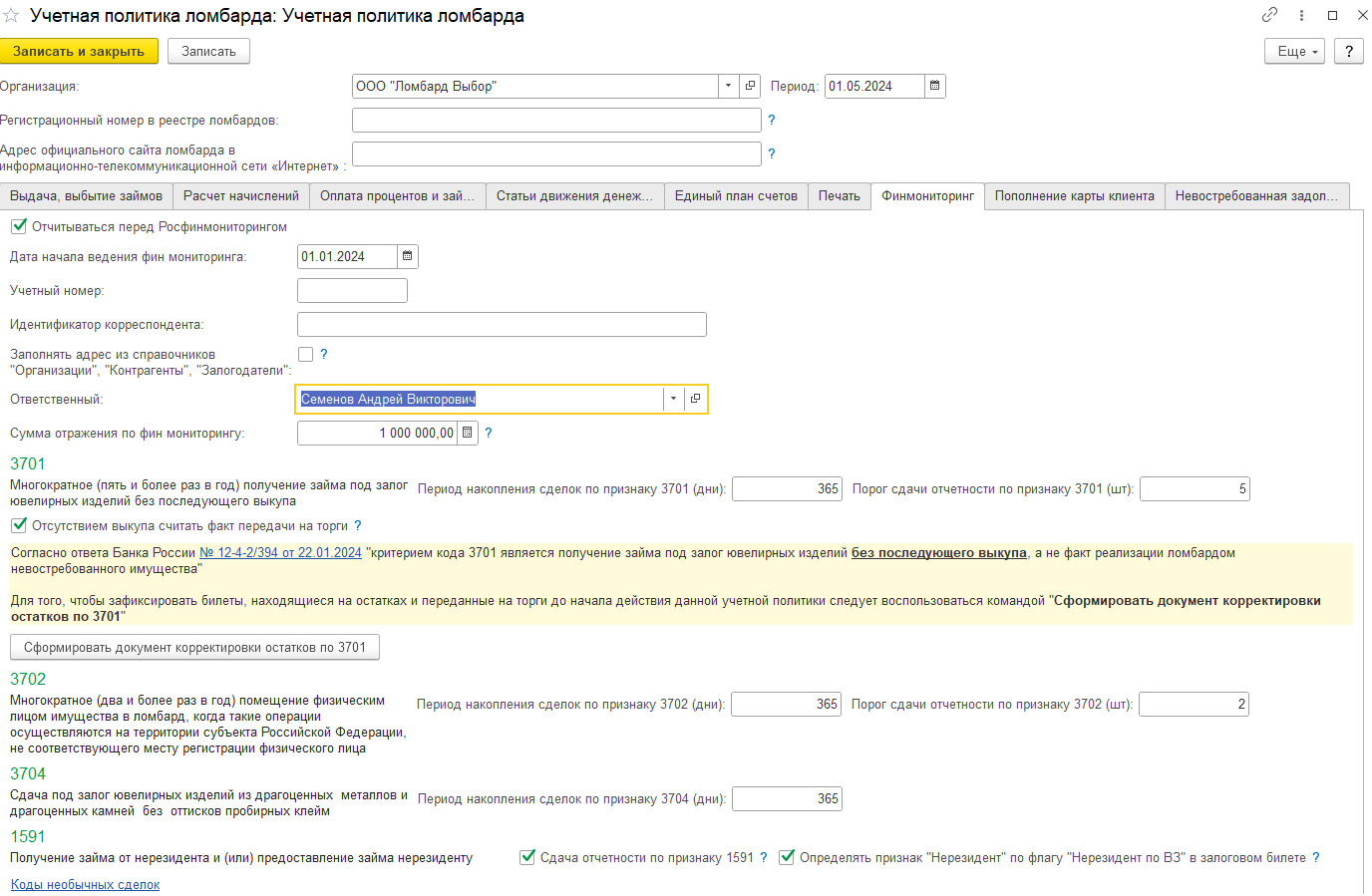1372x896 pixels.
Task: Show help for Нерезидент по ВЗ option
Action: pyautogui.click(x=1315, y=857)
